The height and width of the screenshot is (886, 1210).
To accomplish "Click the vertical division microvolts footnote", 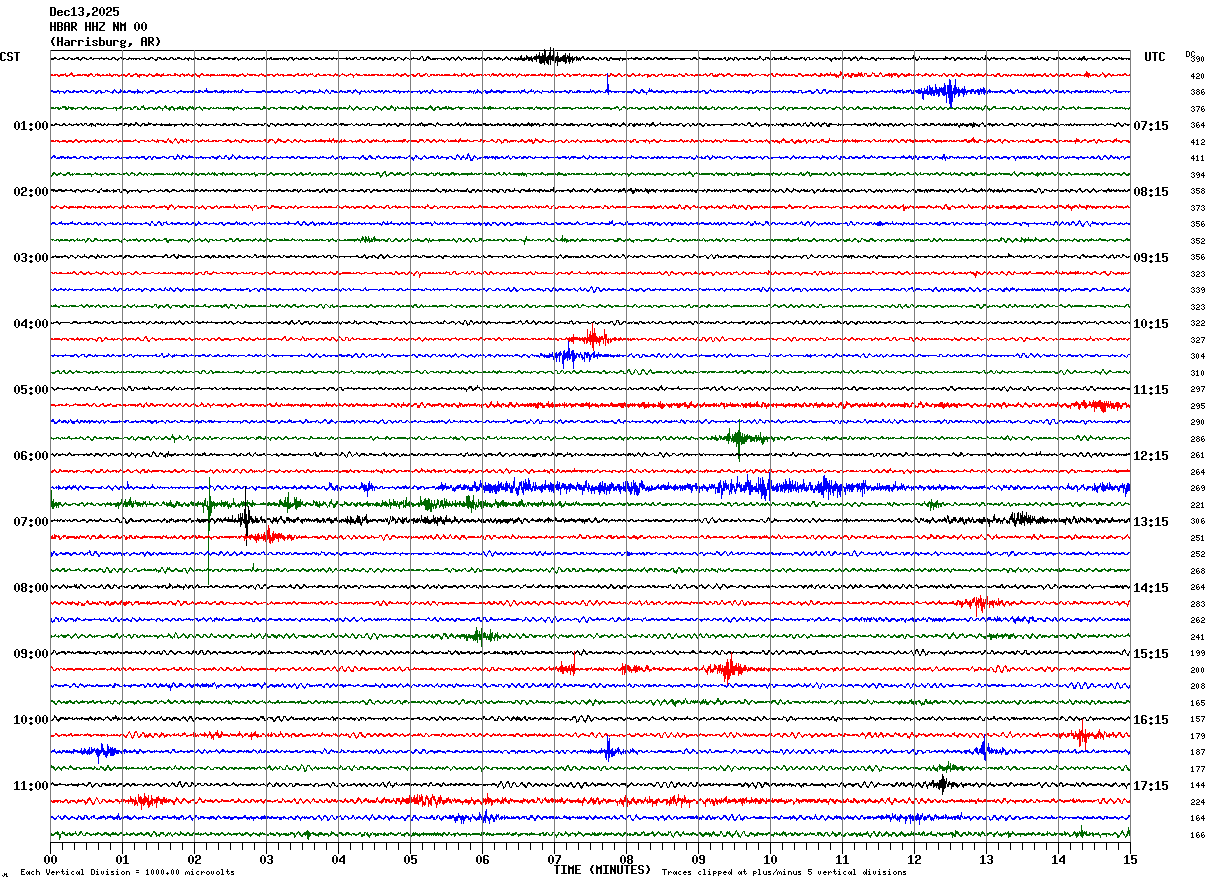I will (127, 872).
